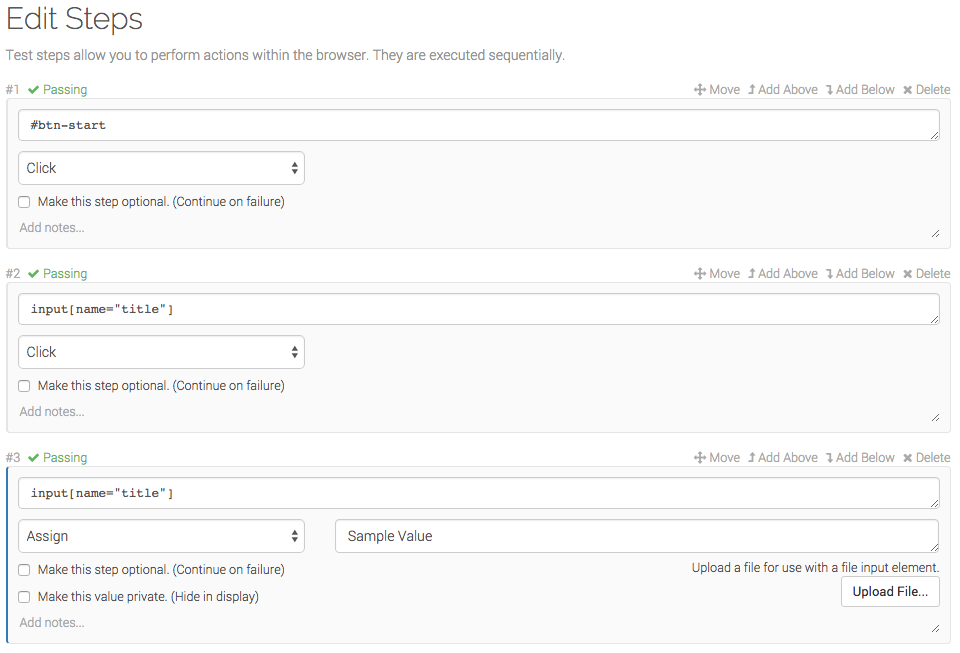Click Add Above on step #1
The image size is (960, 653).
783,89
